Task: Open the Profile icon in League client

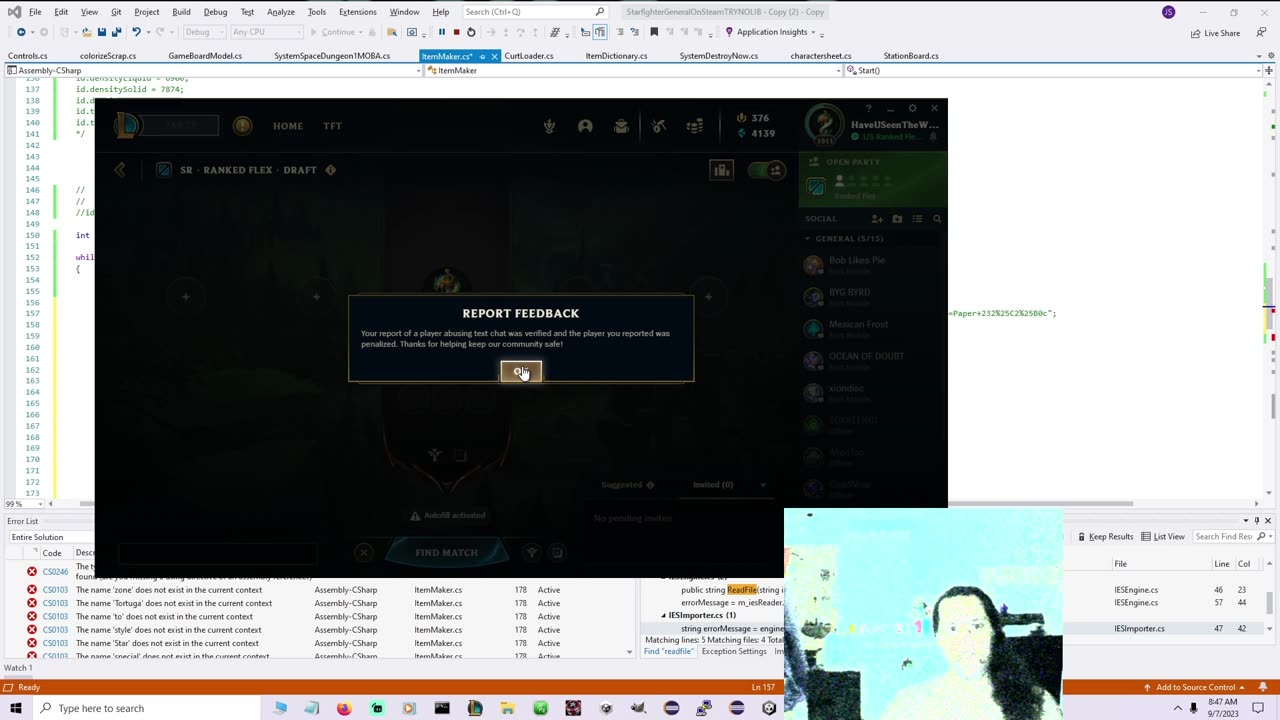Action: pyautogui.click(x=585, y=126)
